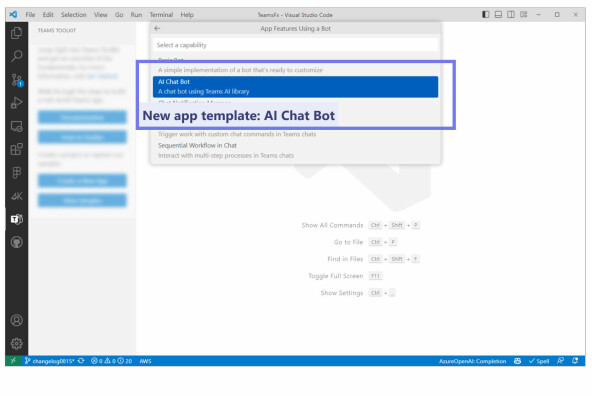
Task: Click the back arrow in quick pick
Action: pyautogui.click(x=157, y=28)
